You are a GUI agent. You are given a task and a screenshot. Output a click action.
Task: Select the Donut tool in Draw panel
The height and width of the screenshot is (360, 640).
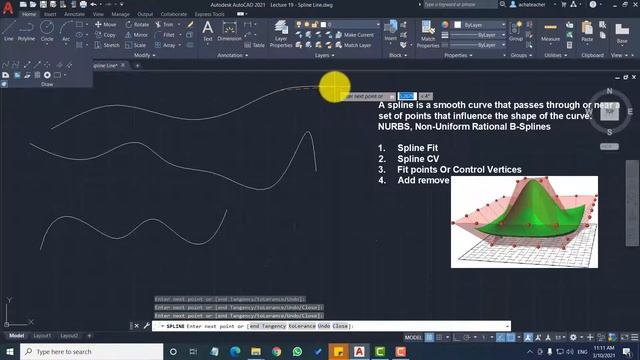click(47, 75)
